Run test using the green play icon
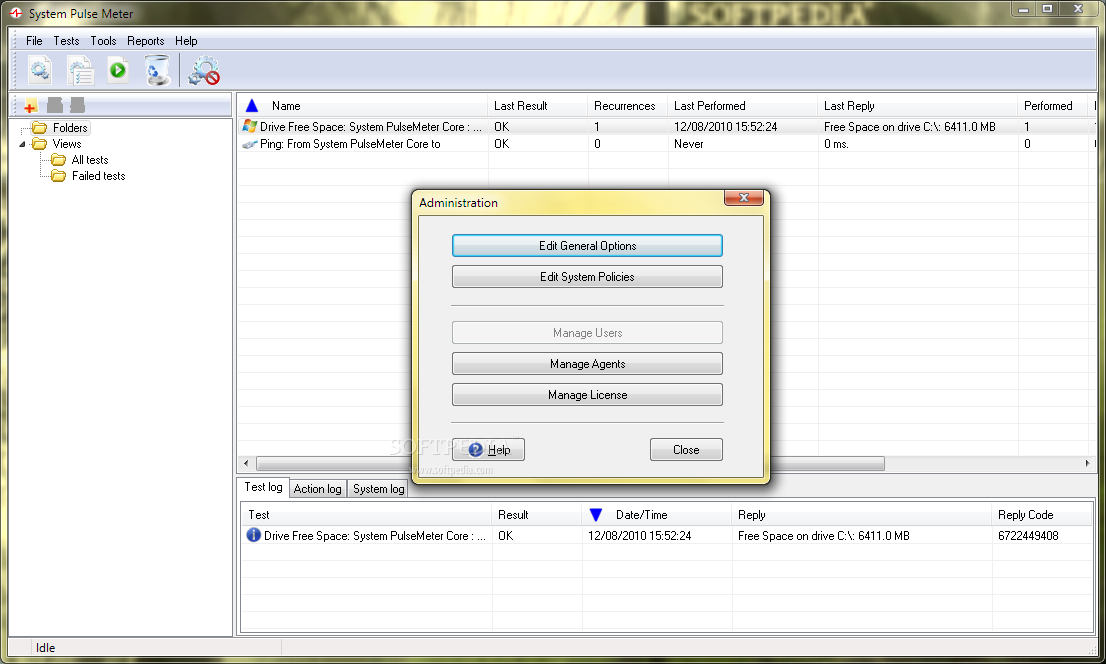 click(118, 70)
